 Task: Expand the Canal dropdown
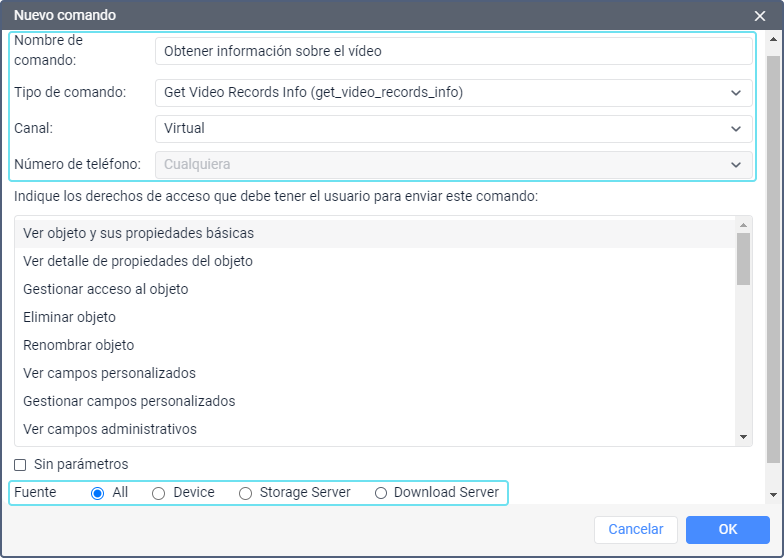click(453, 128)
